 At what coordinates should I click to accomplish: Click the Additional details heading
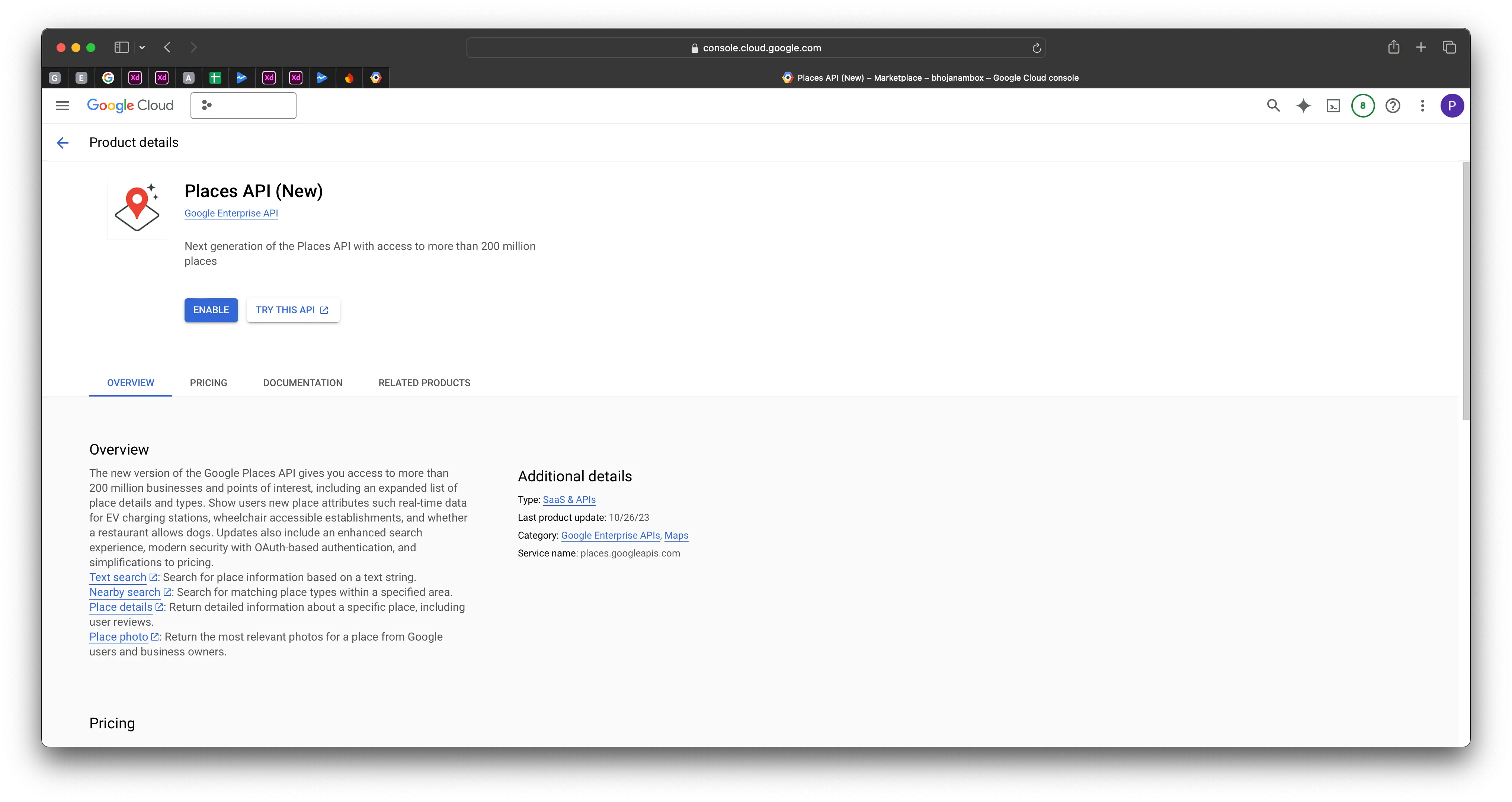(x=575, y=477)
